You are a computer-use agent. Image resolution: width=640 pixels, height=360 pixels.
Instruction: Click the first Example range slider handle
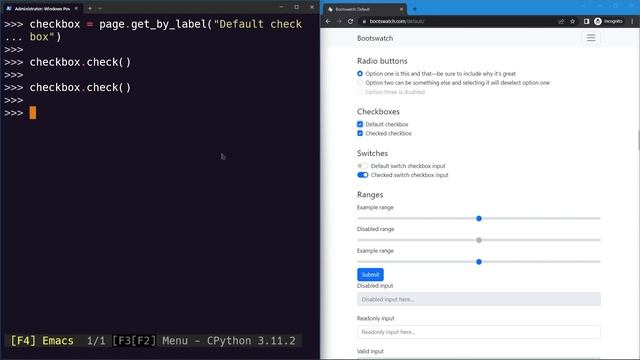tap(479, 218)
